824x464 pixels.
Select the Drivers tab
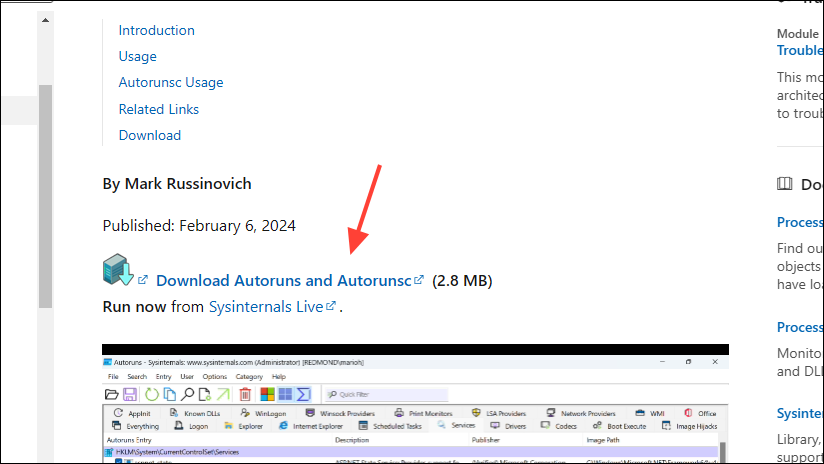click(x=508, y=426)
